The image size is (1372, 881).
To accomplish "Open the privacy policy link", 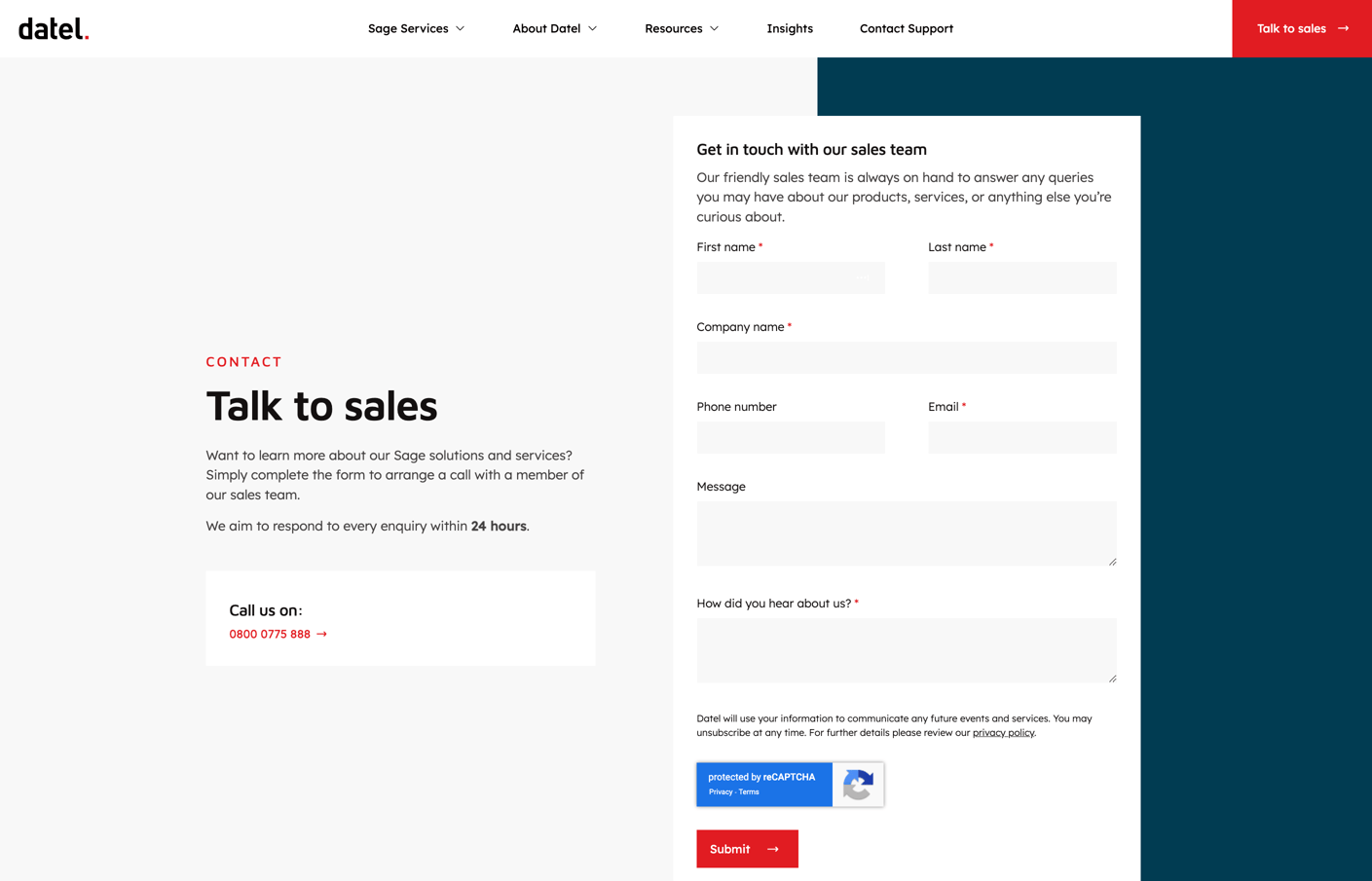I will (1003, 732).
